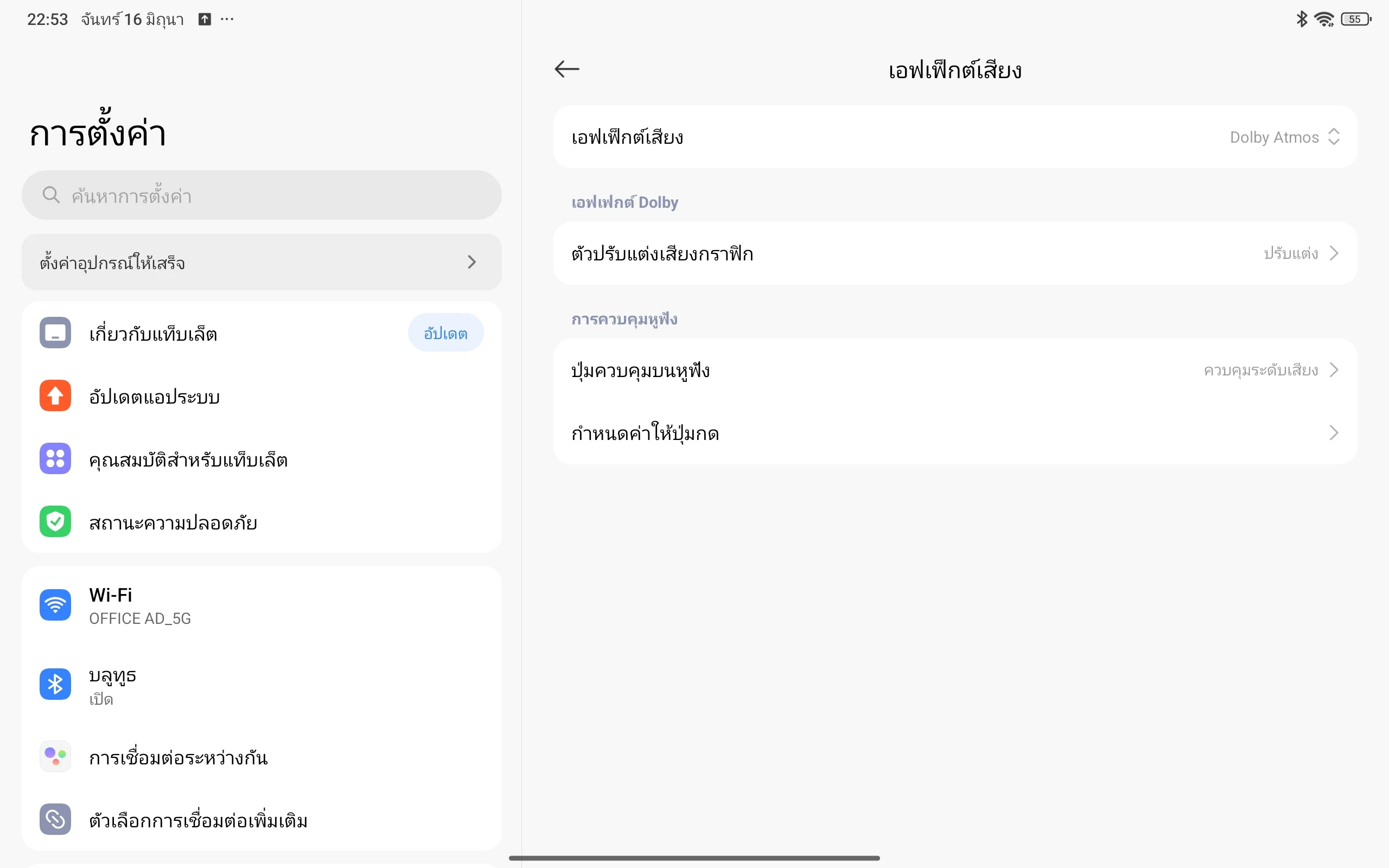
Task: Open คุณสมบัติสำหรับแท็บเล็ต menu item
Action: point(262,459)
